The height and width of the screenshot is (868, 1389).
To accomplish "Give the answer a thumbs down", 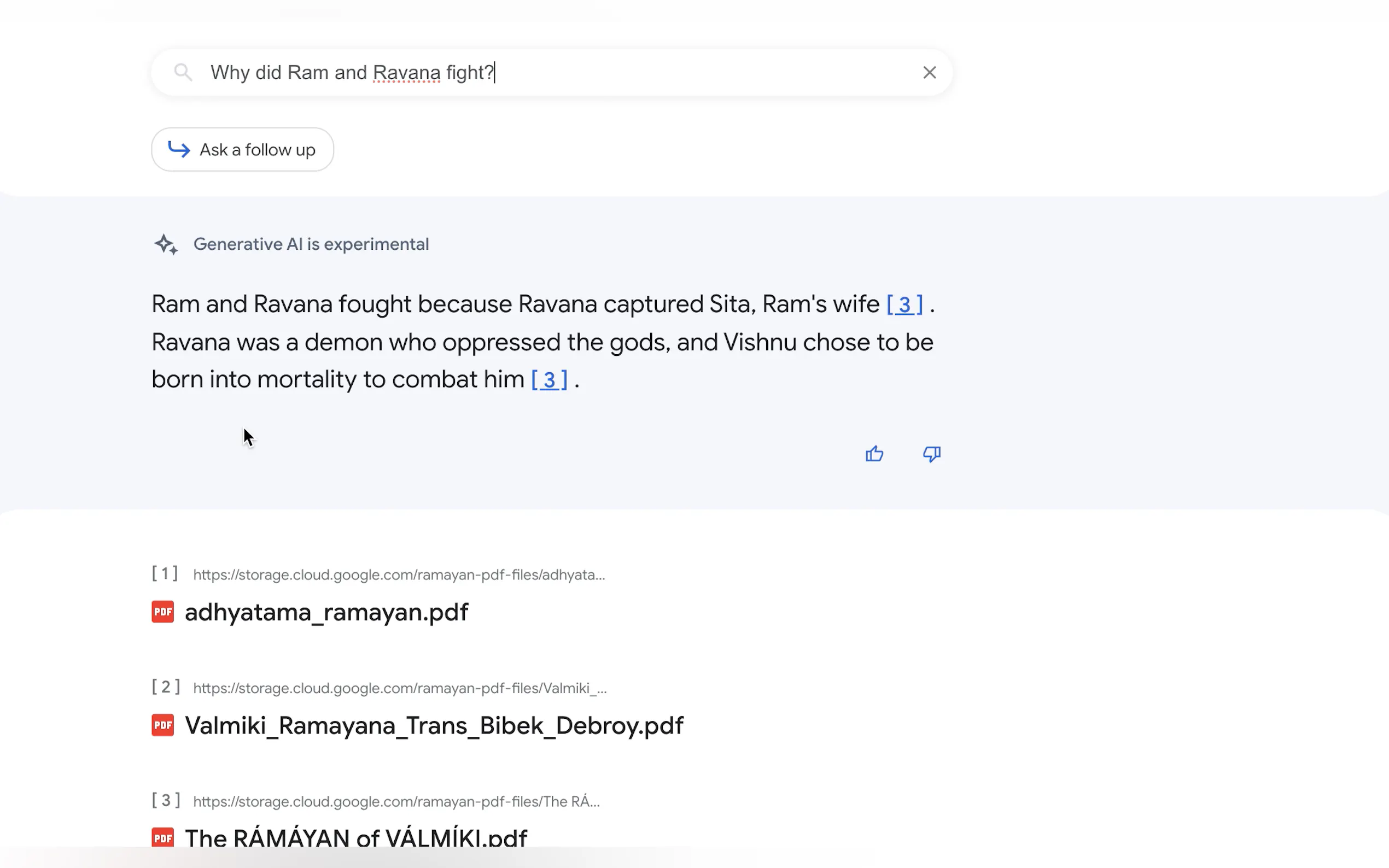I will [931, 454].
